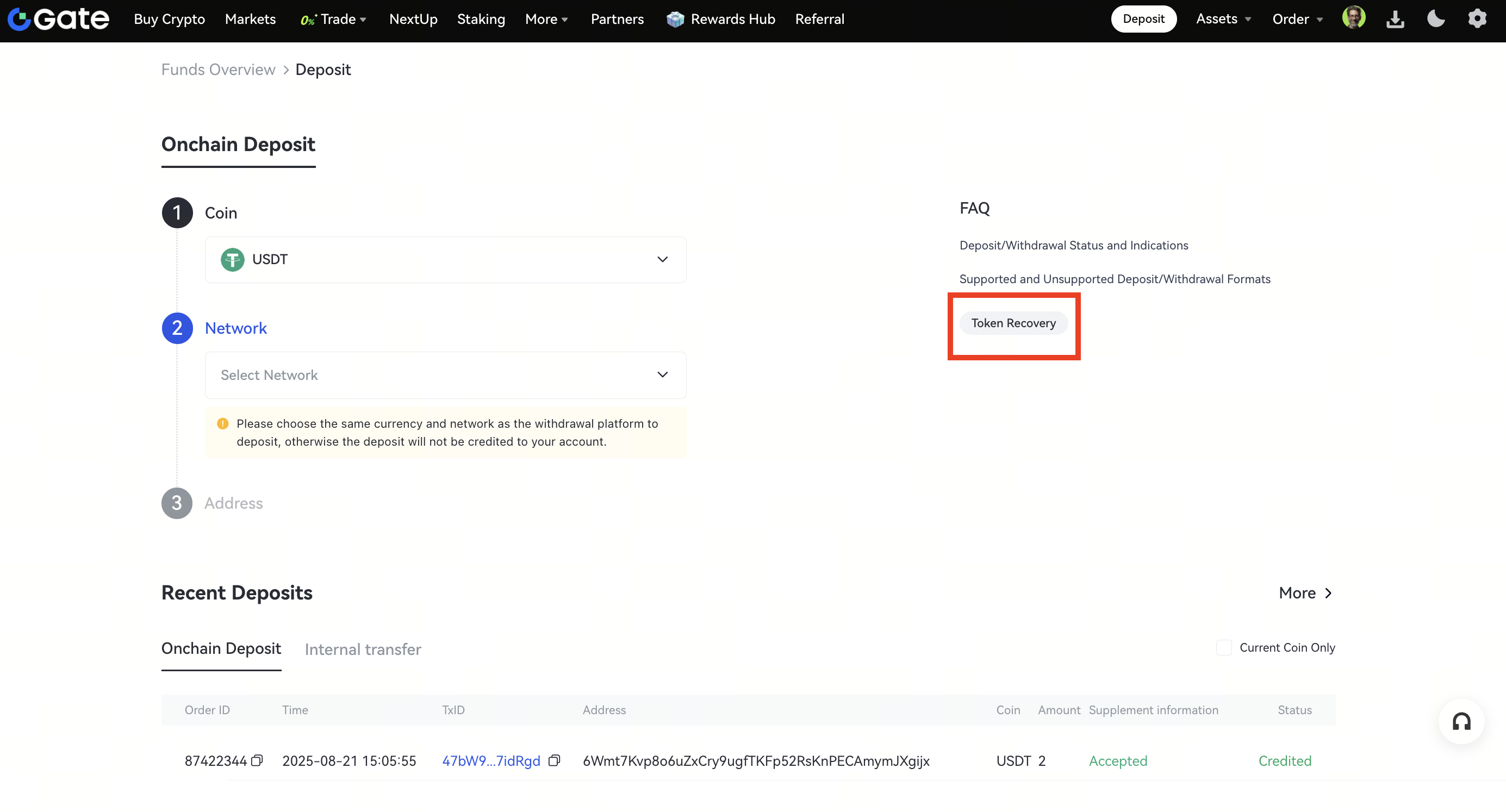
Task: Click the user profile avatar
Action: tap(1353, 18)
